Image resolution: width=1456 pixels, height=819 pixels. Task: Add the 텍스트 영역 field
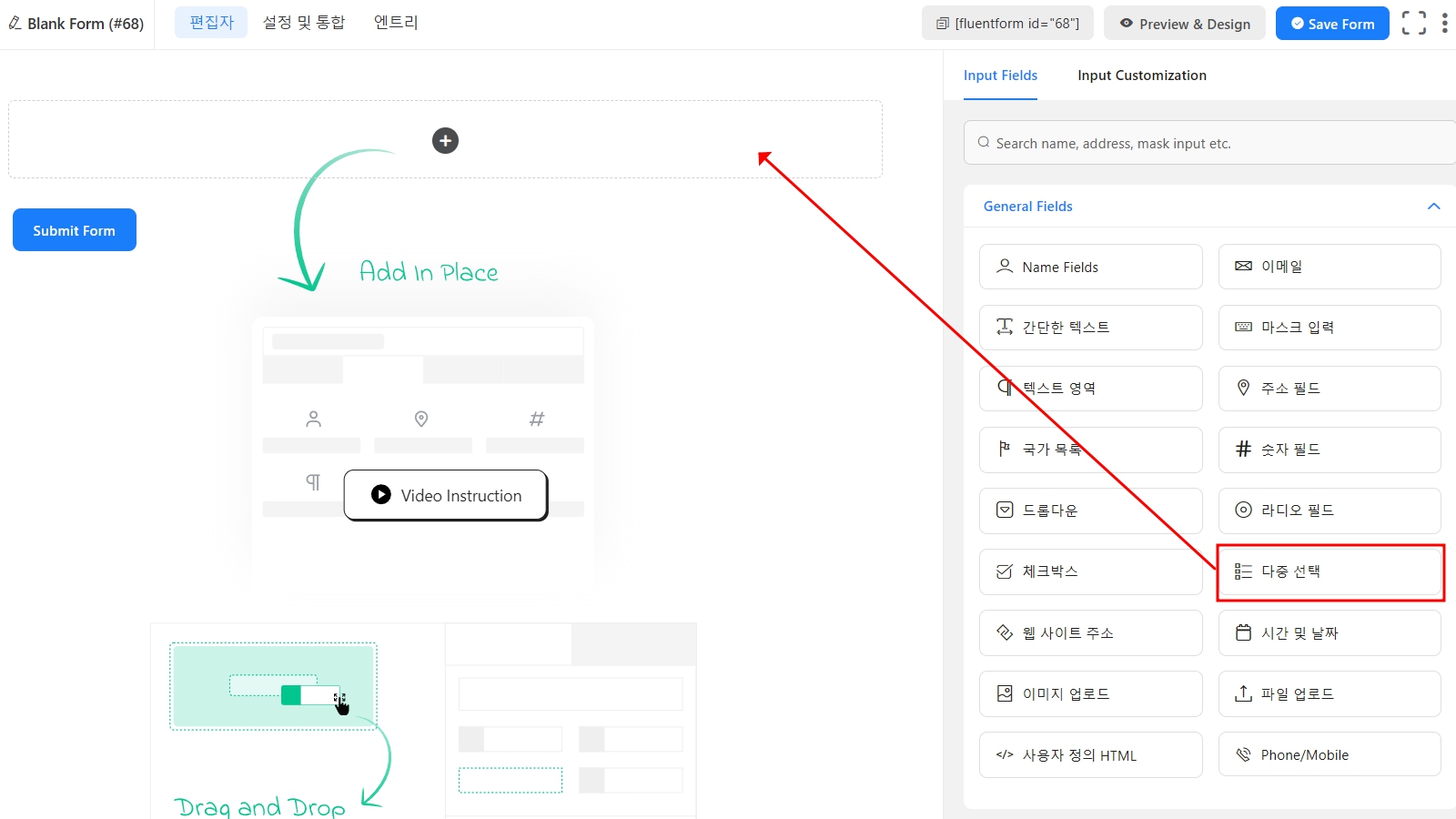(1091, 389)
